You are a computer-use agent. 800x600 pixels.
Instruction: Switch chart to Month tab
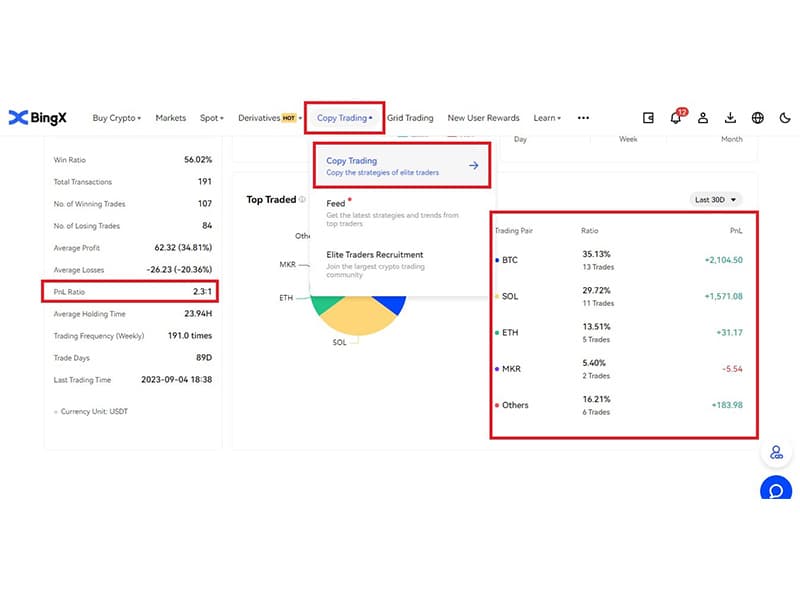pos(732,139)
